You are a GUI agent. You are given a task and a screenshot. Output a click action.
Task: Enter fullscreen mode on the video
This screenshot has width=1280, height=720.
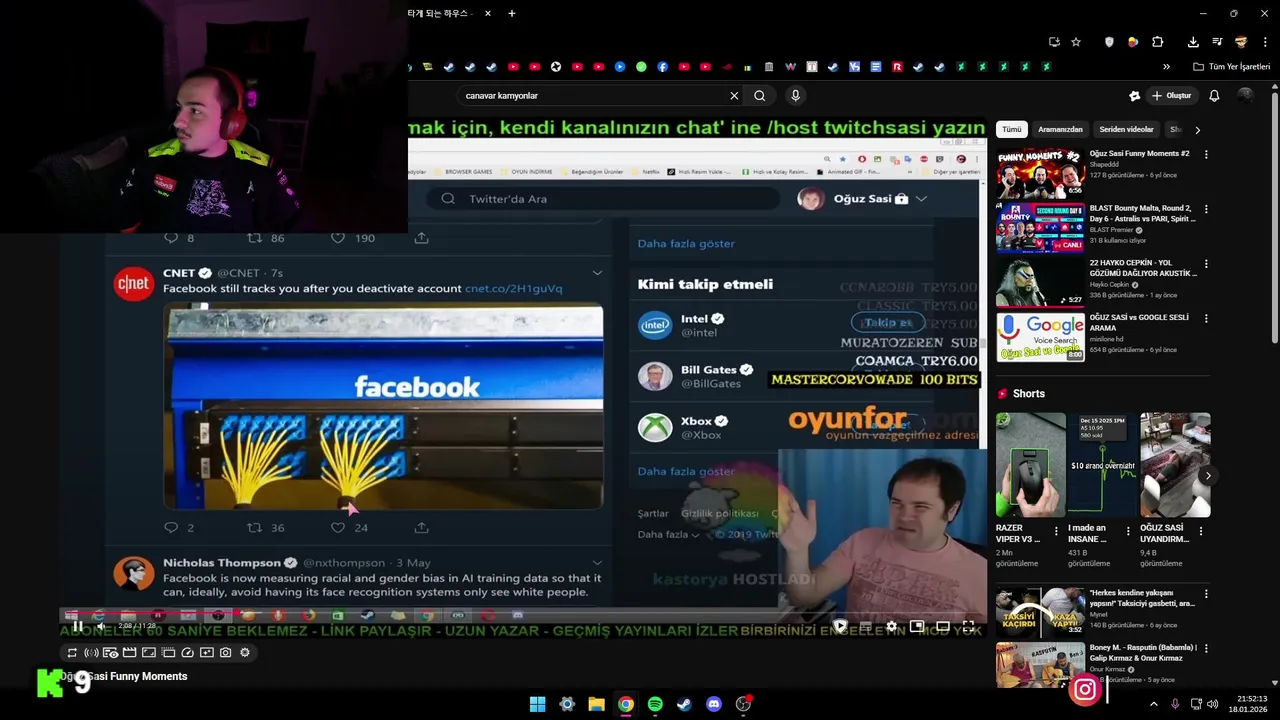968,627
